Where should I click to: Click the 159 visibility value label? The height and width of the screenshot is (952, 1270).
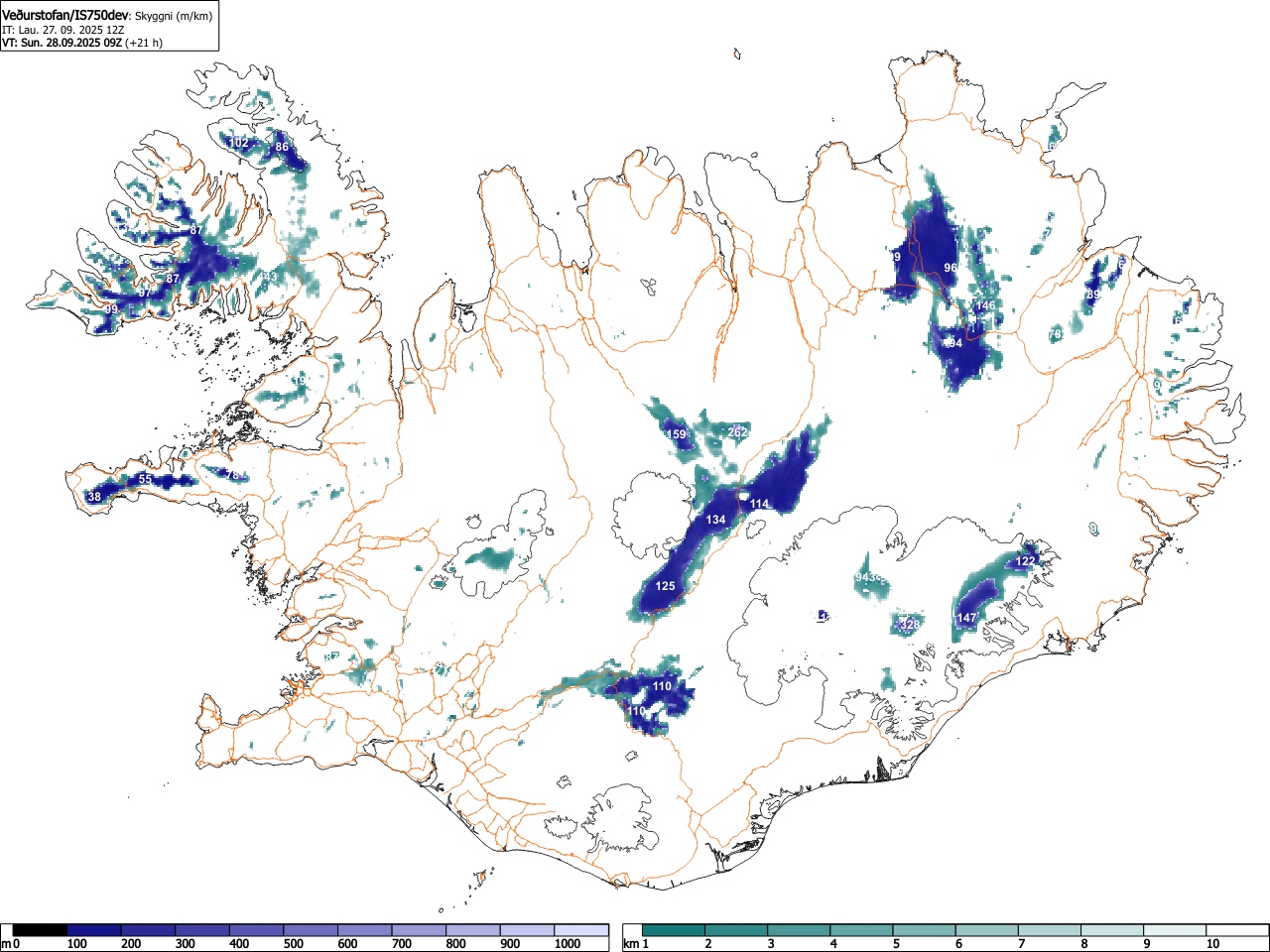[x=676, y=434]
